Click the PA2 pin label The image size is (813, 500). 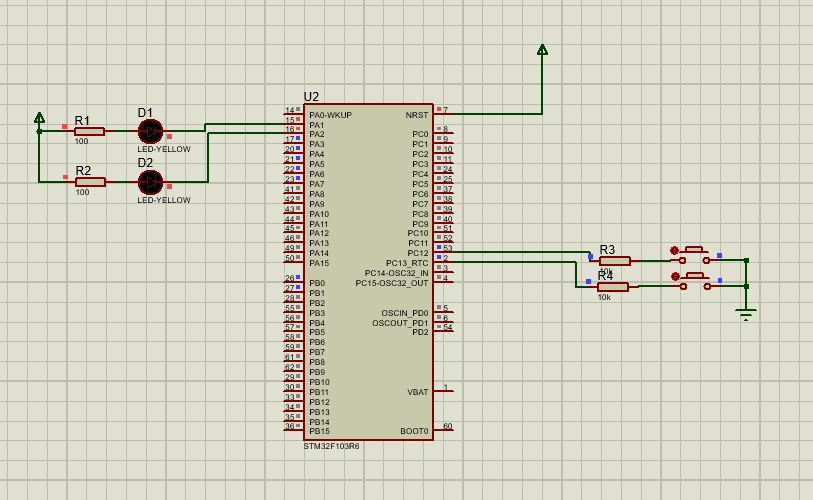(x=317, y=134)
